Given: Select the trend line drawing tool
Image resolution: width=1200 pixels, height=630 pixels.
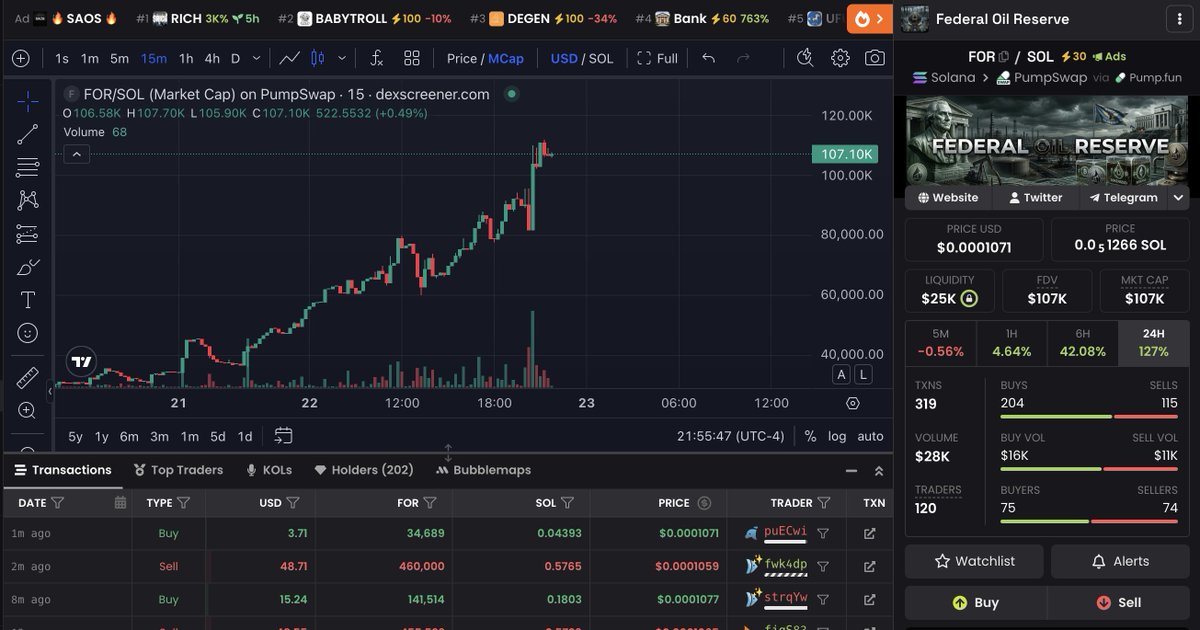Looking at the screenshot, I should pos(28,134).
